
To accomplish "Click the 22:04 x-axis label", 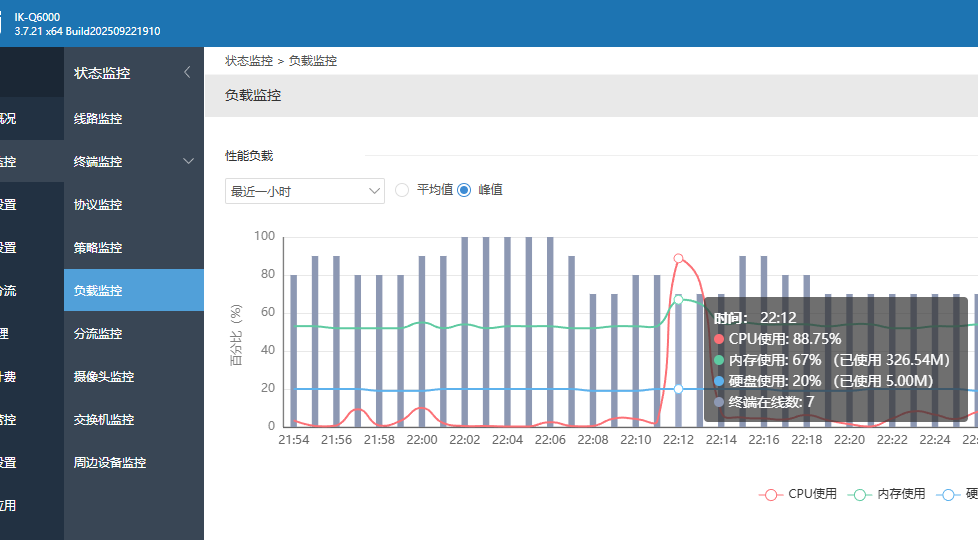I will [508, 440].
